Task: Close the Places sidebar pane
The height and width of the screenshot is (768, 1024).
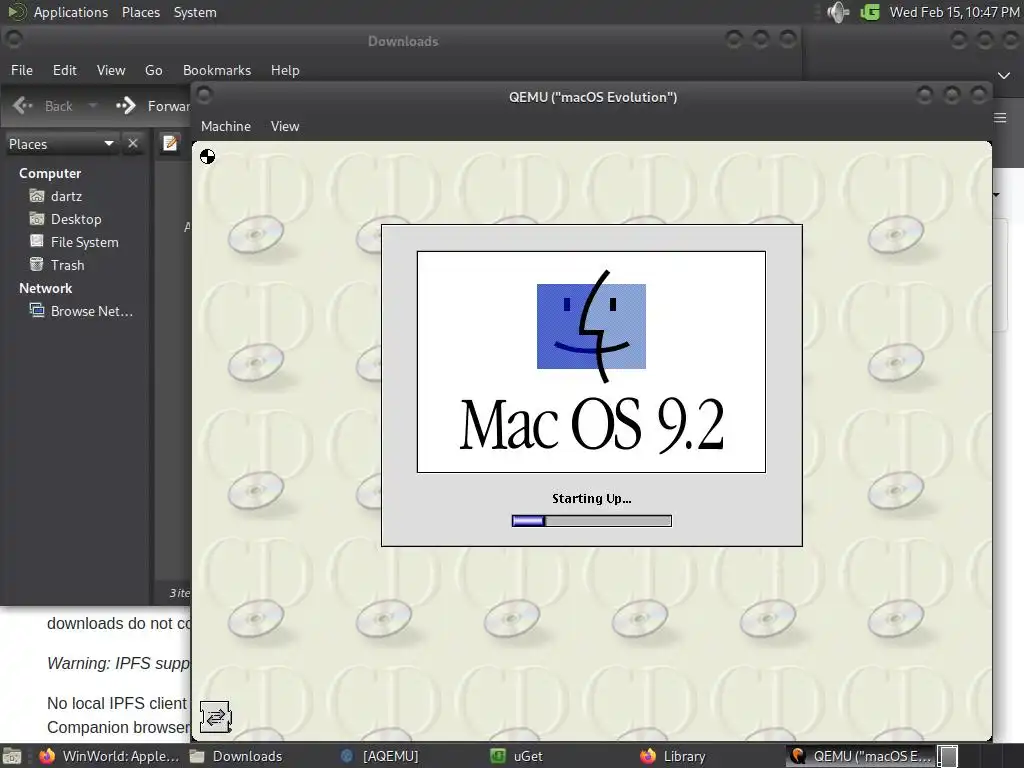Action: (133, 143)
